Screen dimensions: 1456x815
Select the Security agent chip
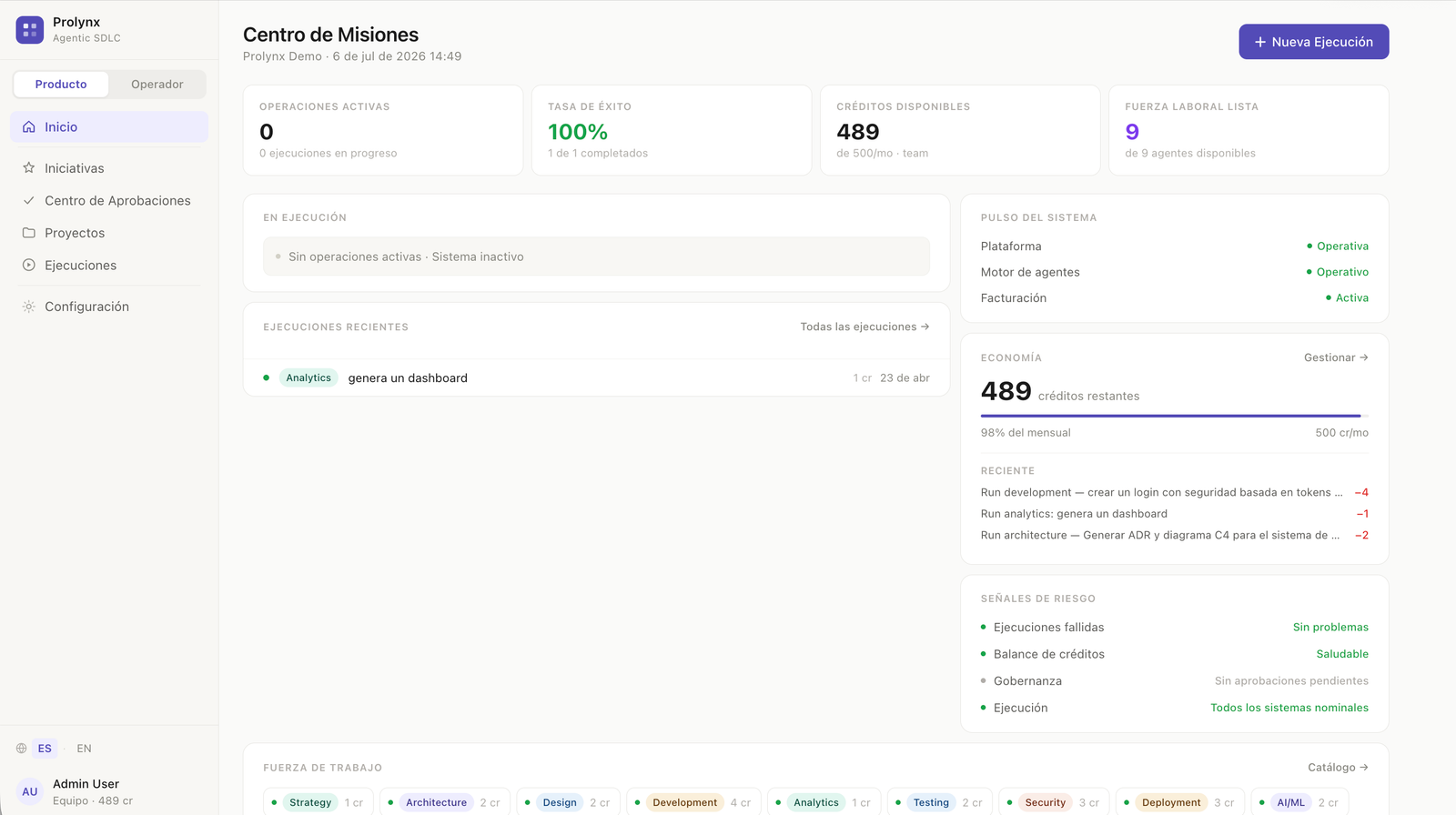[1054, 802]
